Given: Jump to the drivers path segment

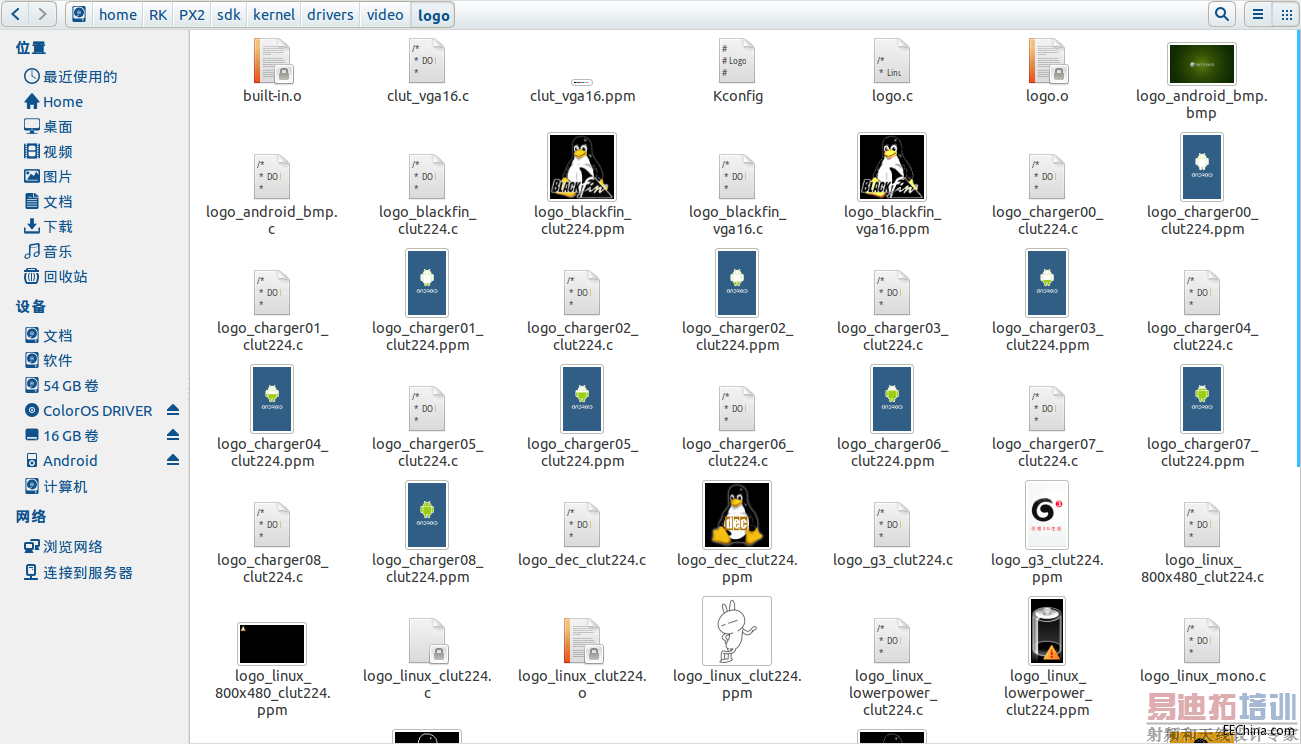Looking at the screenshot, I should [x=330, y=14].
